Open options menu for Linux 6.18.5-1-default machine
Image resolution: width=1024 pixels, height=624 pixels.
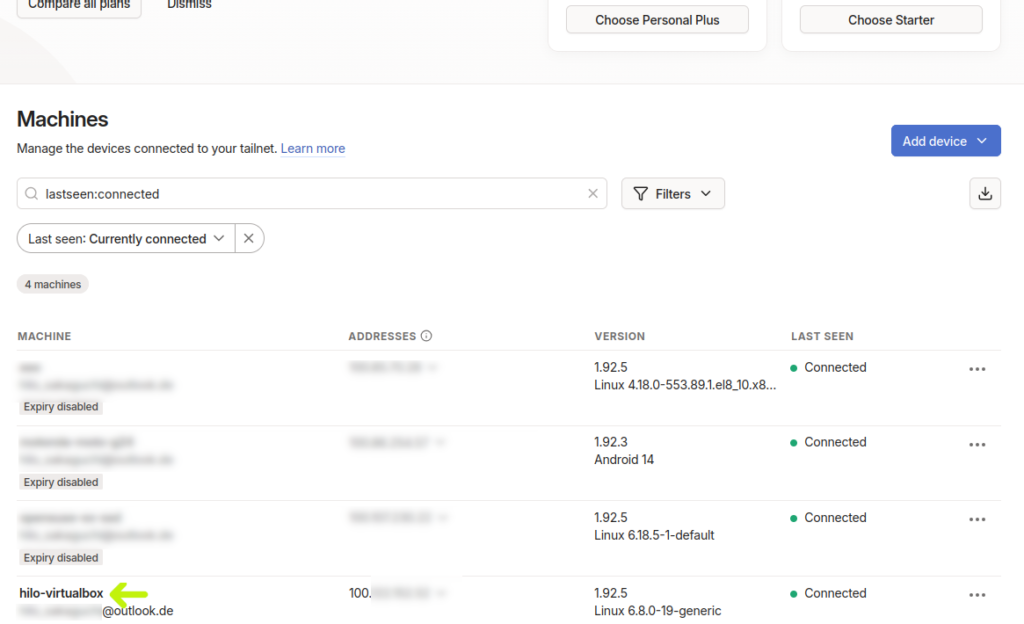[x=977, y=519]
